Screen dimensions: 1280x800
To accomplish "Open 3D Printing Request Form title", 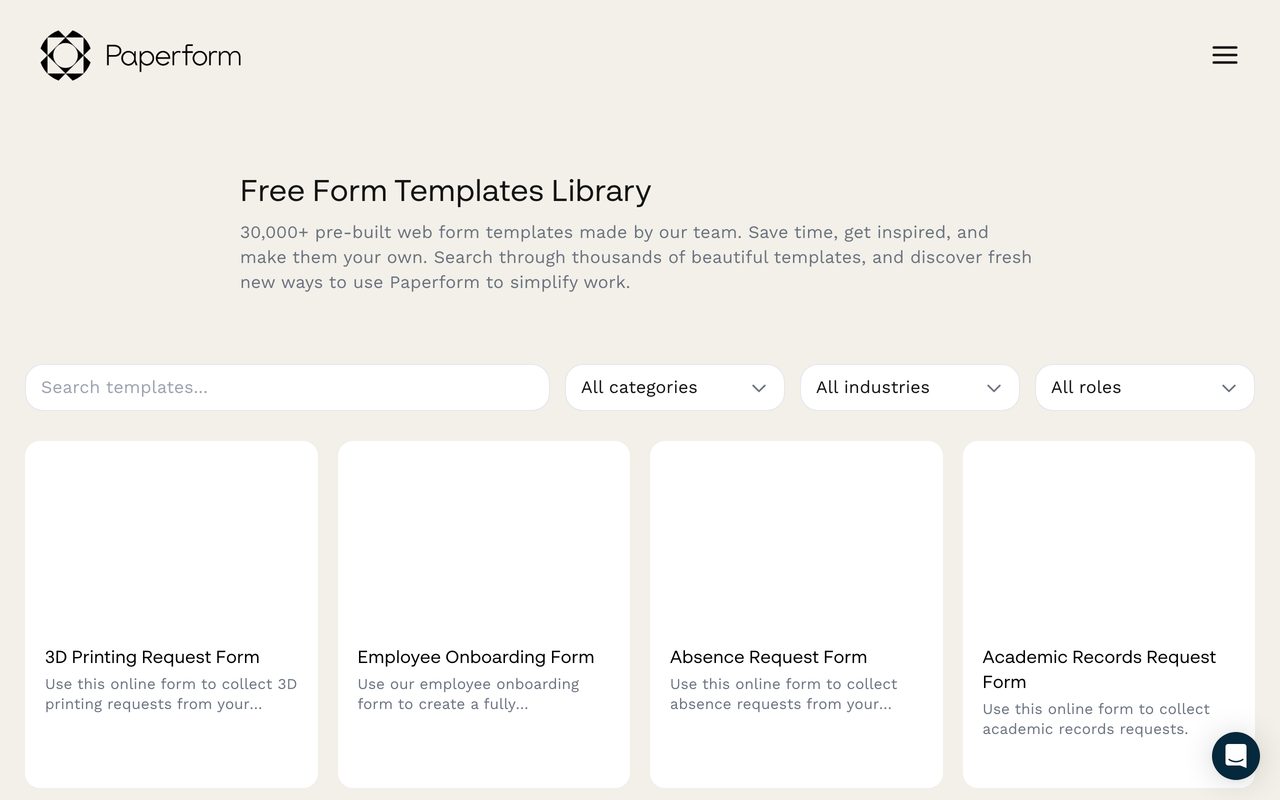I will 152,657.
